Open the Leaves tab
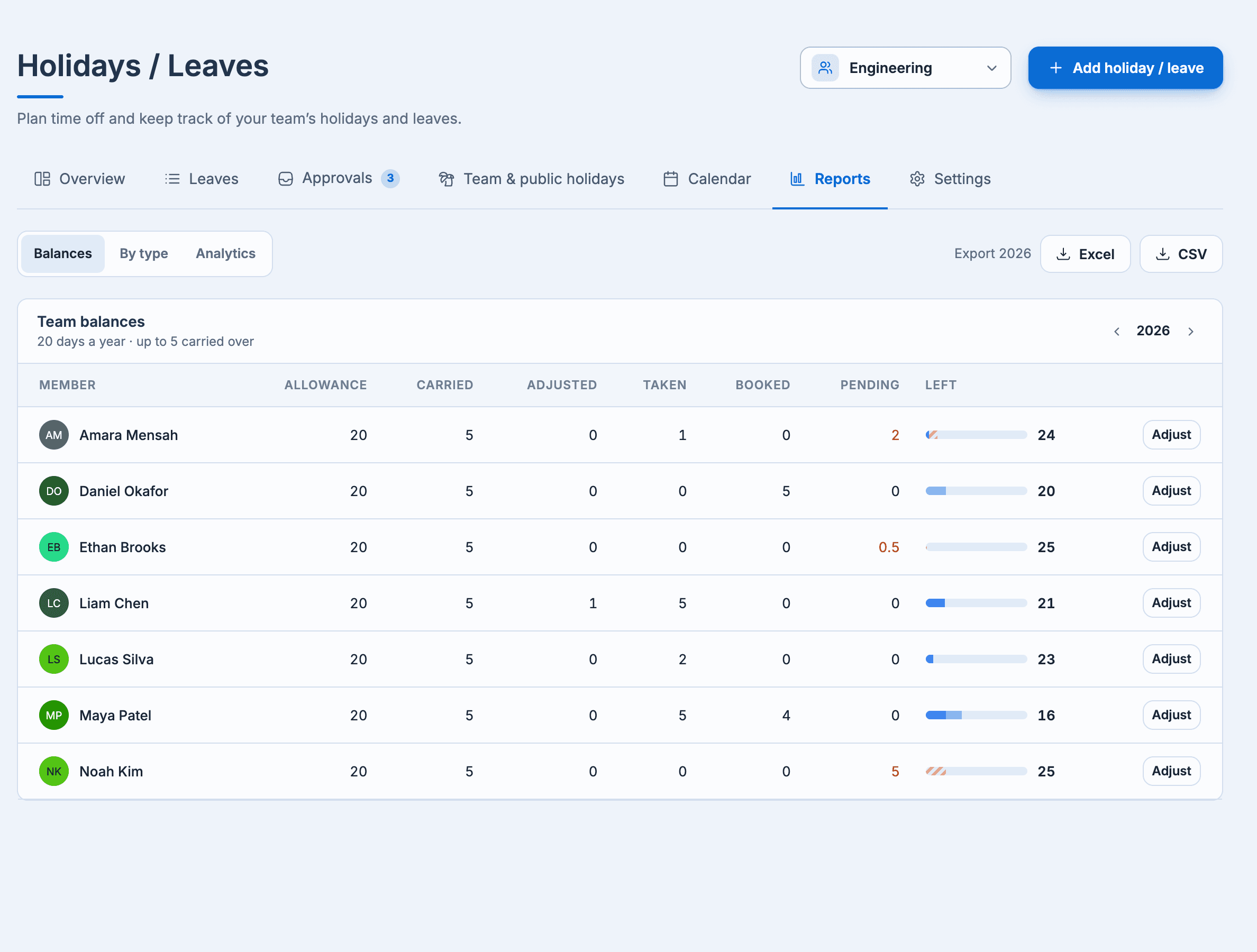1257x952 pixels. (201, 179)
